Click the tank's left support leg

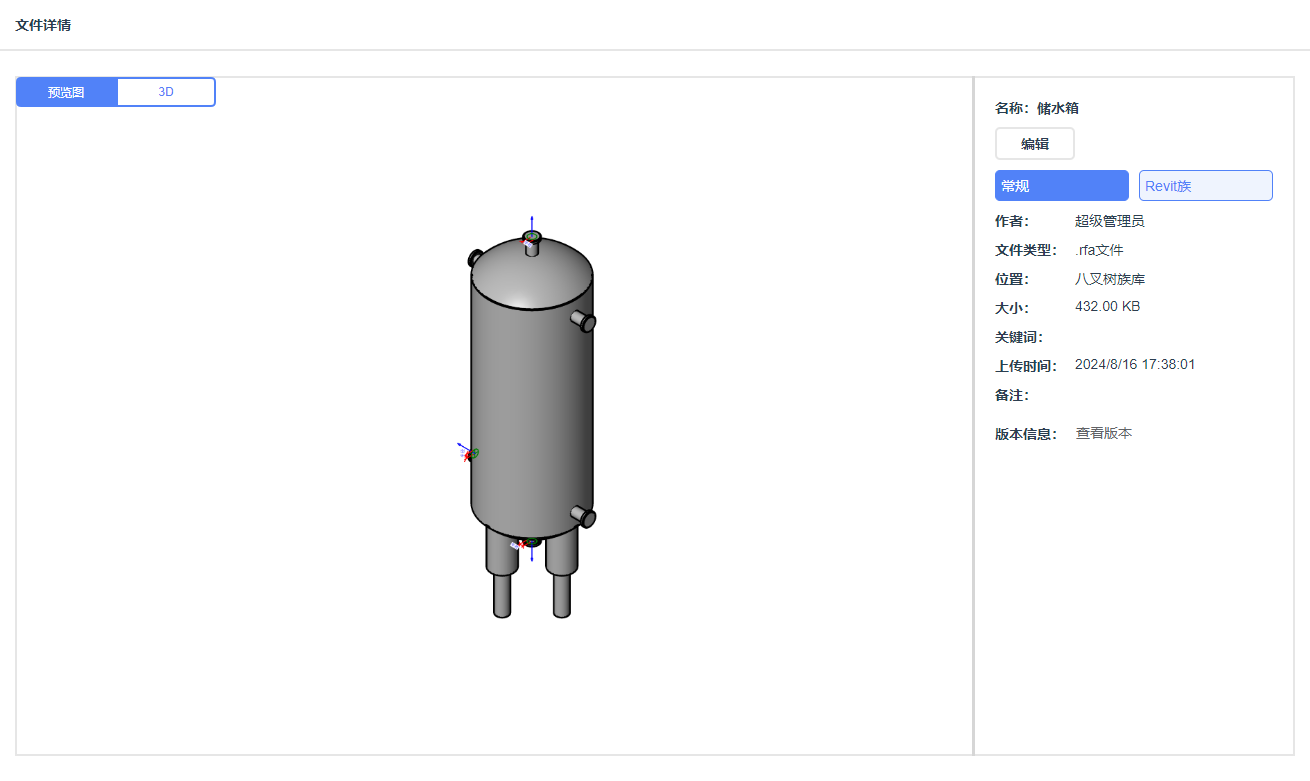tap(502, 580)
